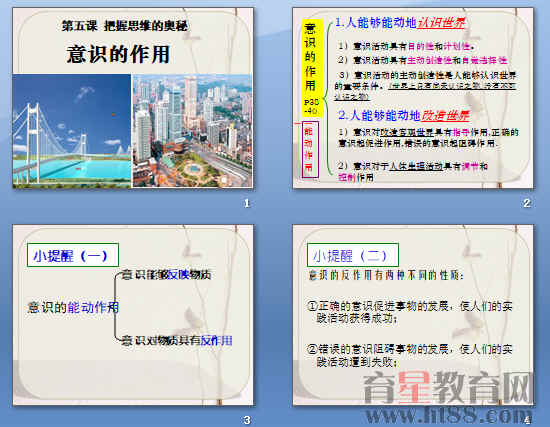Click the red boxed 能动作用 label

coord(310,149)
